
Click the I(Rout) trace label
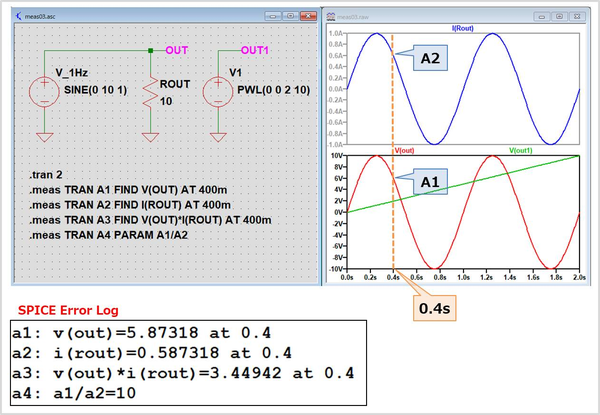pos(462,30)
